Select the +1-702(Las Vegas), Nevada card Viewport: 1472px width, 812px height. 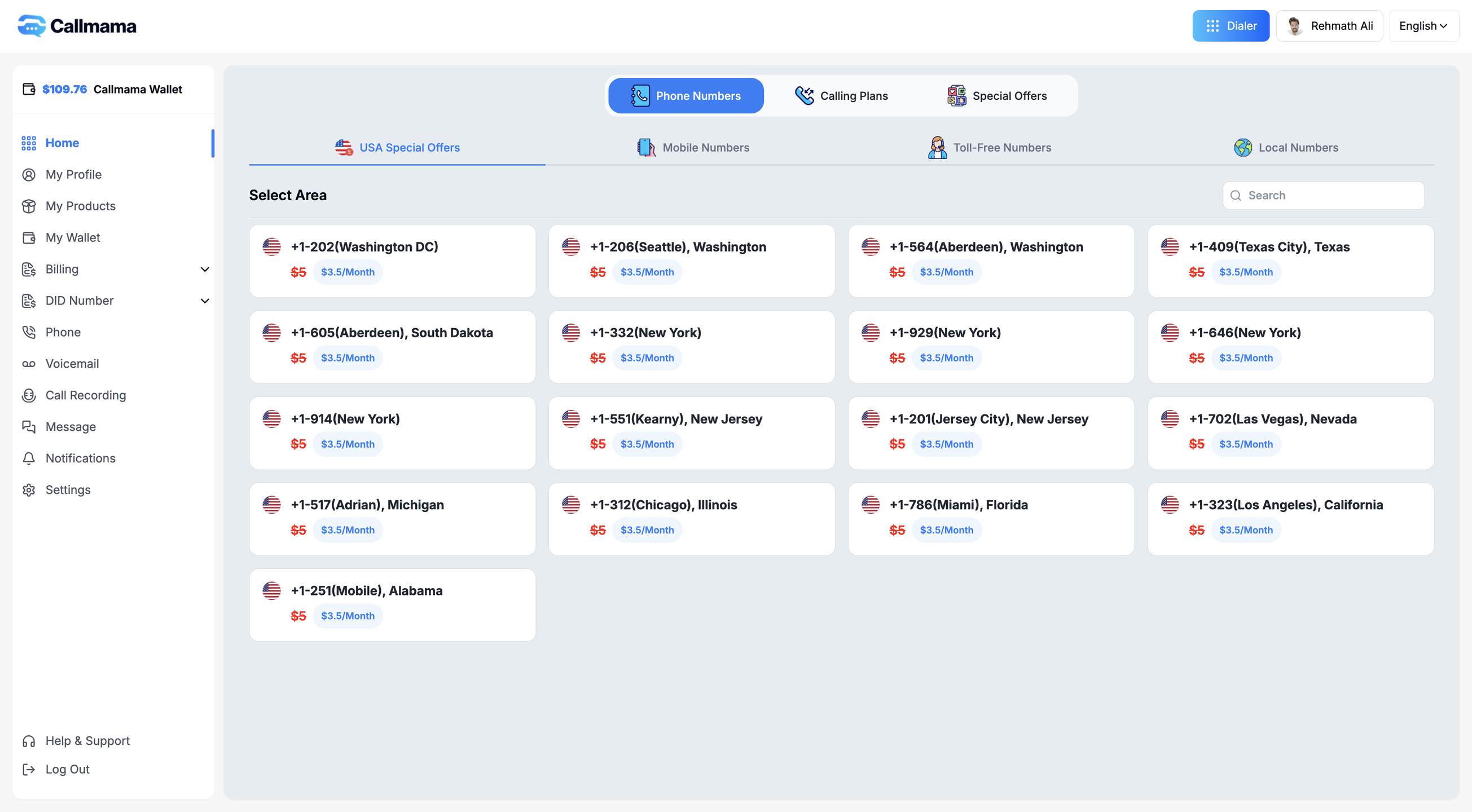(1290, 433)
